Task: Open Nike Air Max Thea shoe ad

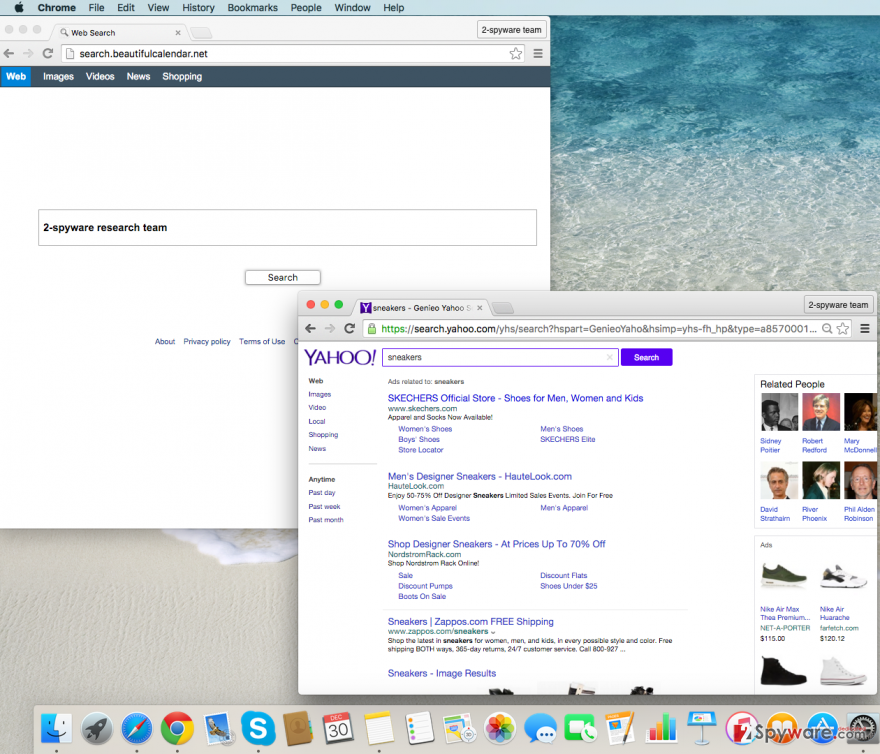Action: coord(783,577)
